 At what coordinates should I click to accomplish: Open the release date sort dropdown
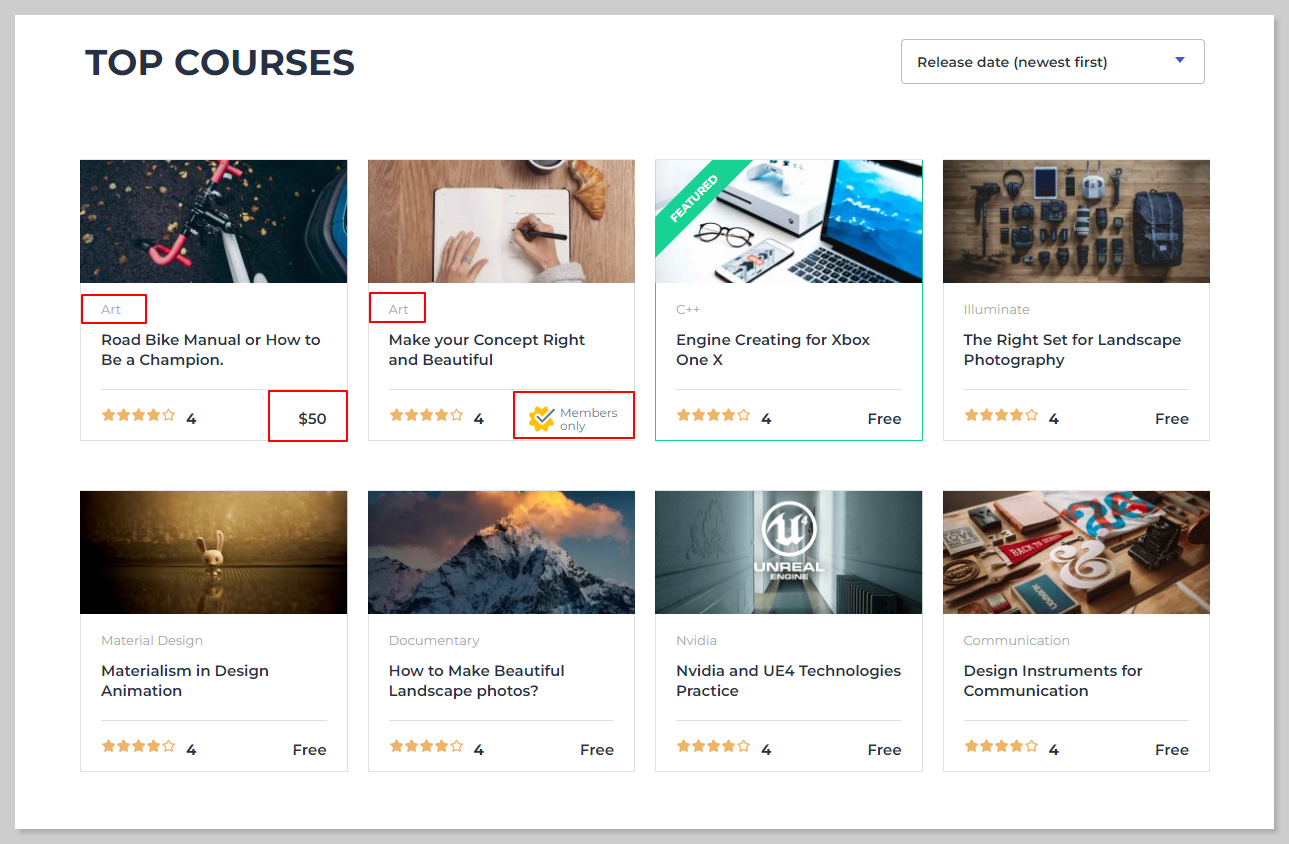coord(1051,62)
